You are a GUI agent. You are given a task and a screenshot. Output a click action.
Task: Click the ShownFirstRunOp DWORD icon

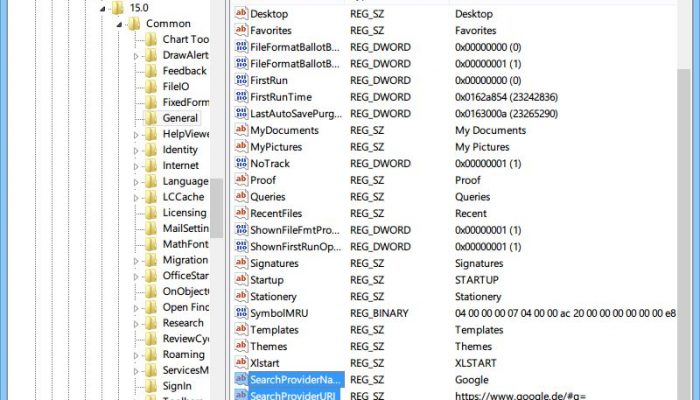click(241, 246)
